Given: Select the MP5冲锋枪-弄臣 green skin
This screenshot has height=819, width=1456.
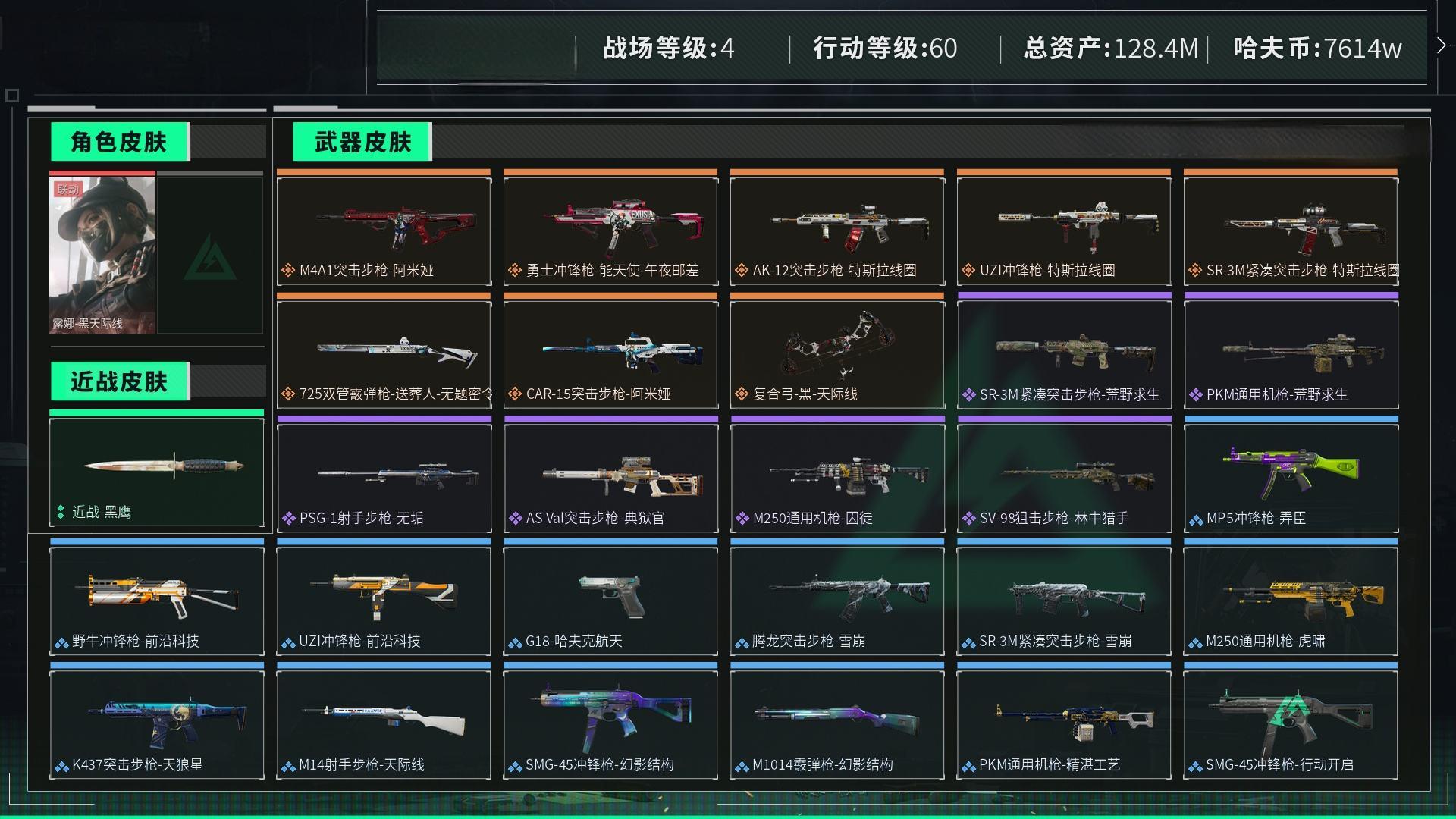Looking at the screenshot, I should [1291, 478].
